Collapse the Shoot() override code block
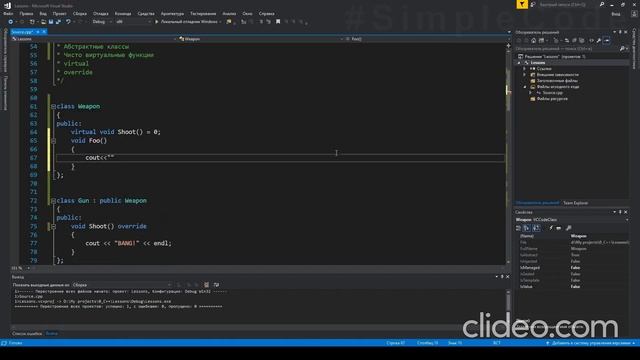640x360 pixels. click(53, 227)
